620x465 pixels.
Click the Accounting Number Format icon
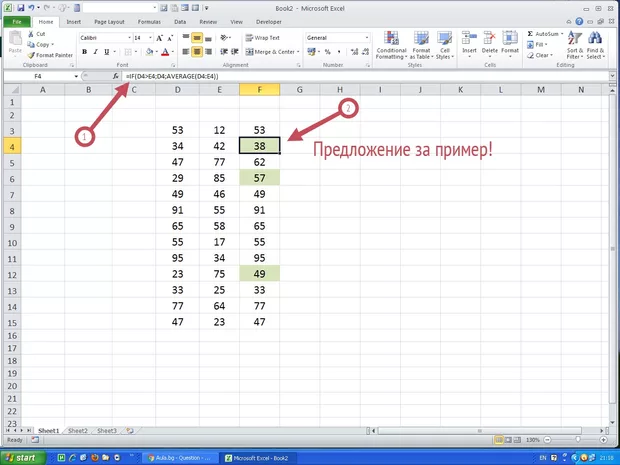coord(311,52)
